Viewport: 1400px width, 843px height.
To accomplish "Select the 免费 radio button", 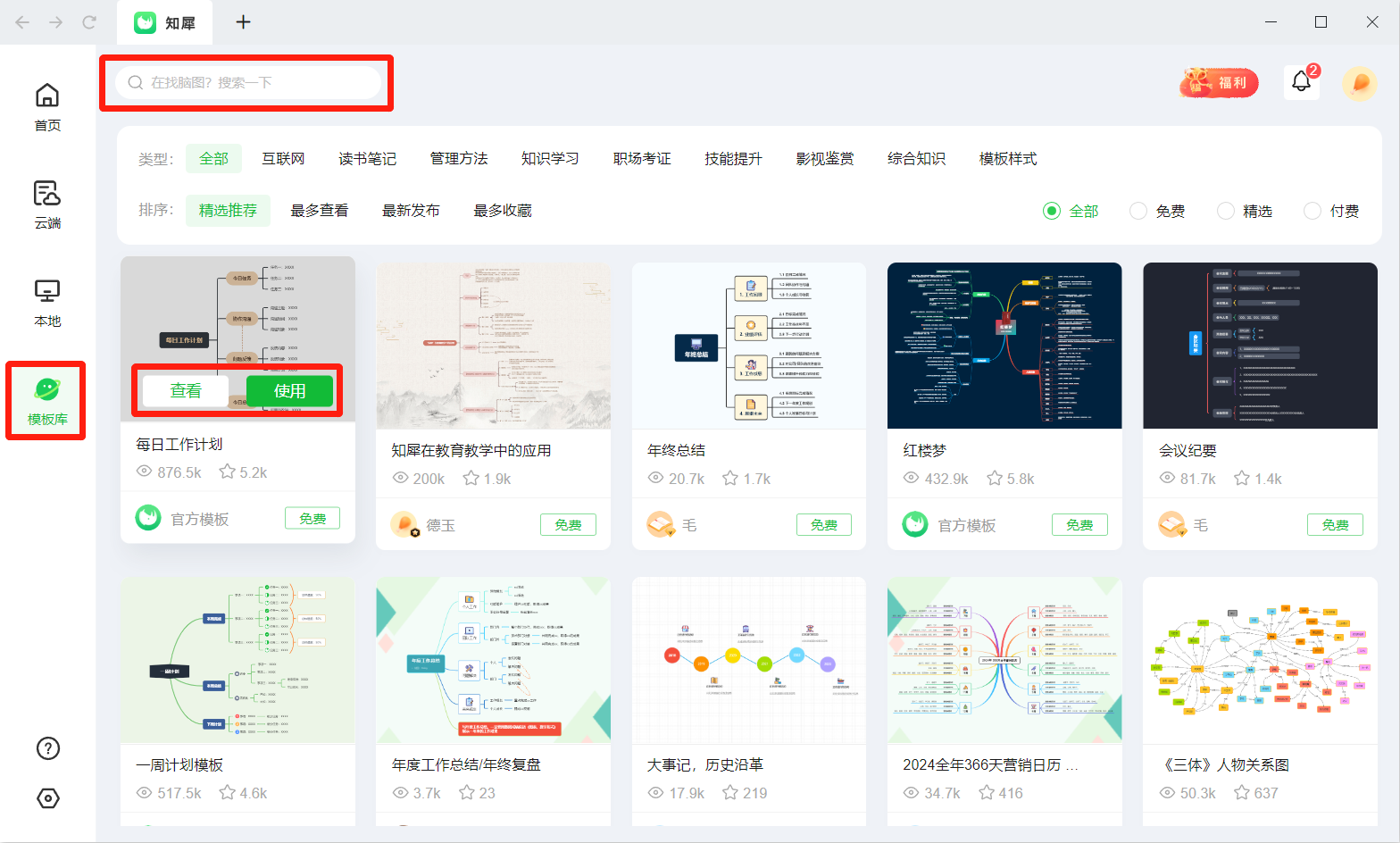I will (1138, 211).
